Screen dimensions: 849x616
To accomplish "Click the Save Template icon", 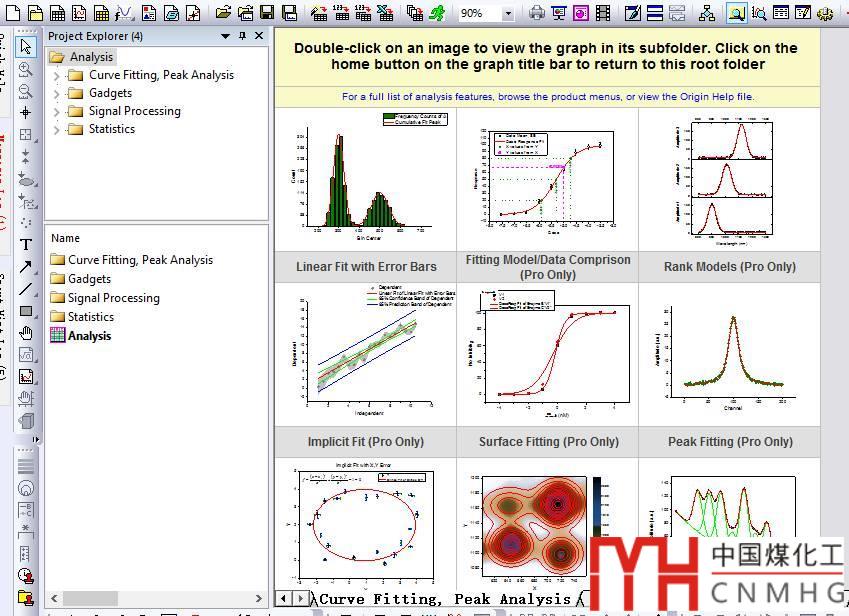I will pos(290,13).
